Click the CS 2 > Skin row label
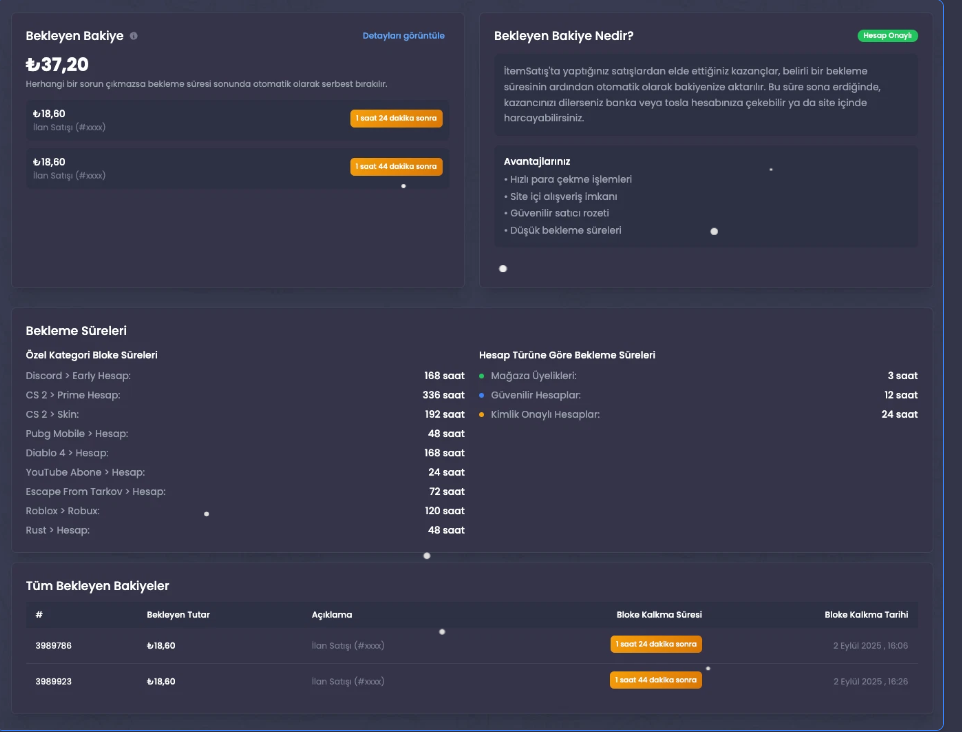Image resolution: width=962 pixels, height=732 pixels. [x=52, y=414]
